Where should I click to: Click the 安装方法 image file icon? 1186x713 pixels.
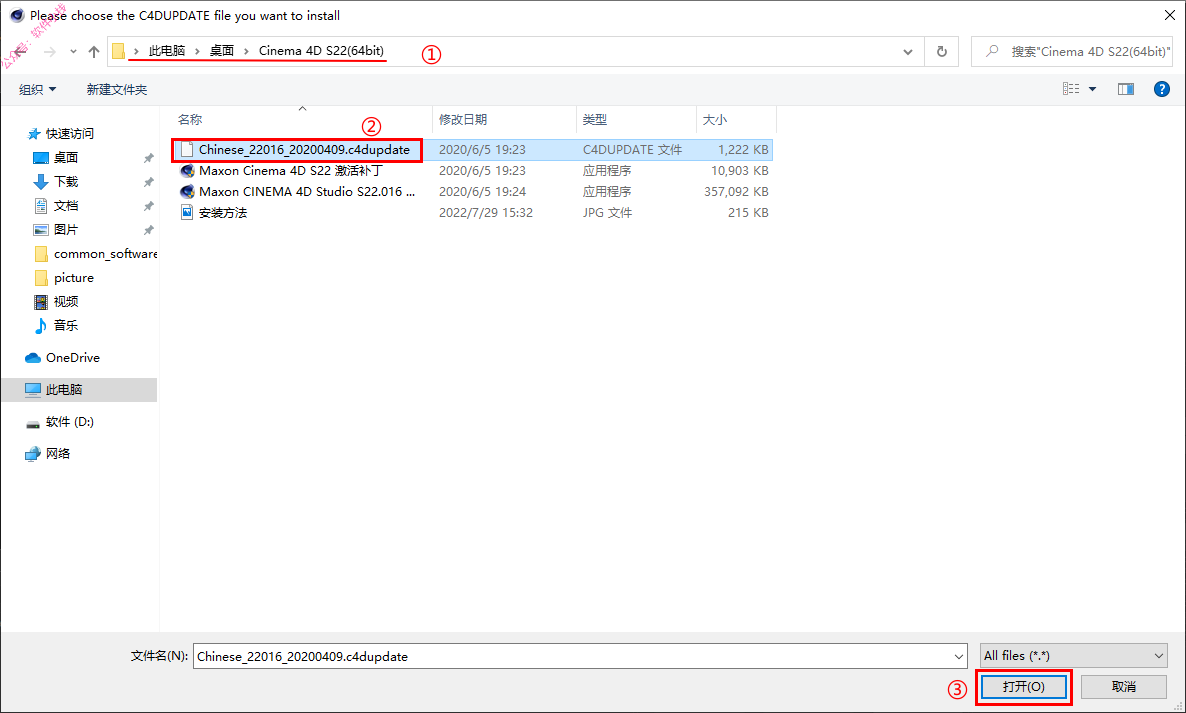[x=187, y=213]
